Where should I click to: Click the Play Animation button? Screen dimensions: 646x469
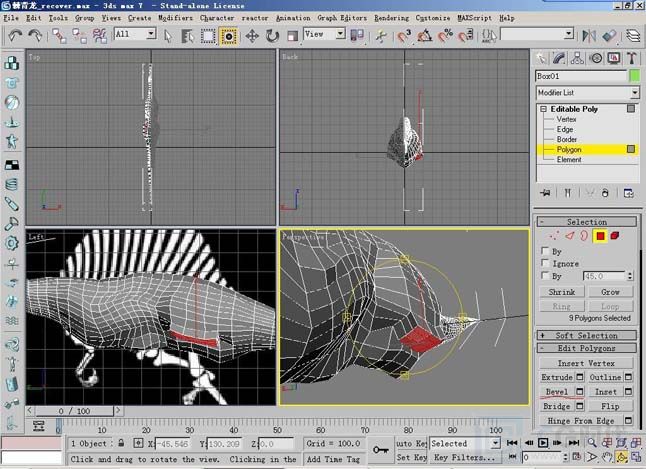point(543,443)
